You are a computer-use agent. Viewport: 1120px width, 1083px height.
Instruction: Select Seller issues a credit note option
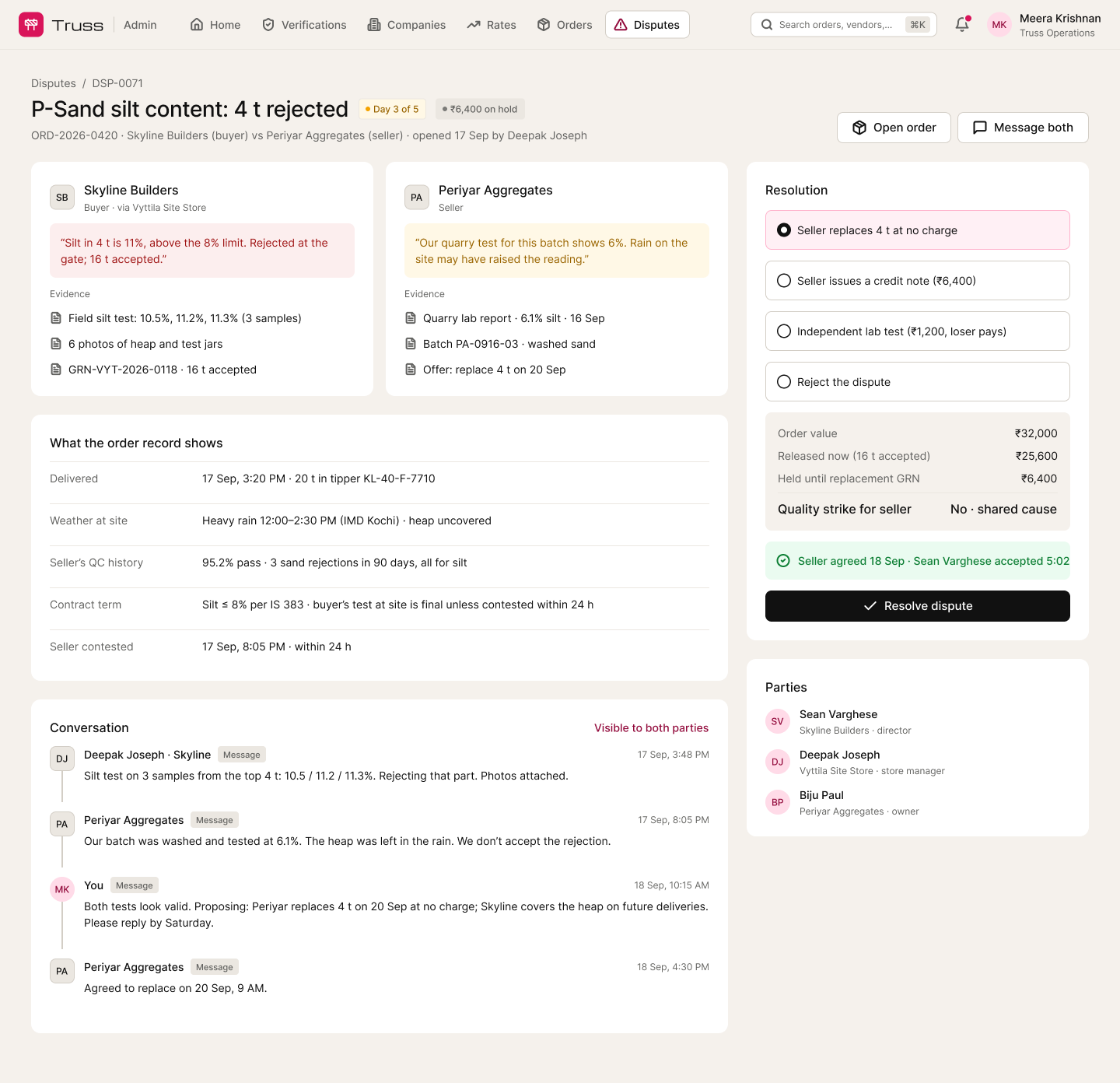coord(918,281)
